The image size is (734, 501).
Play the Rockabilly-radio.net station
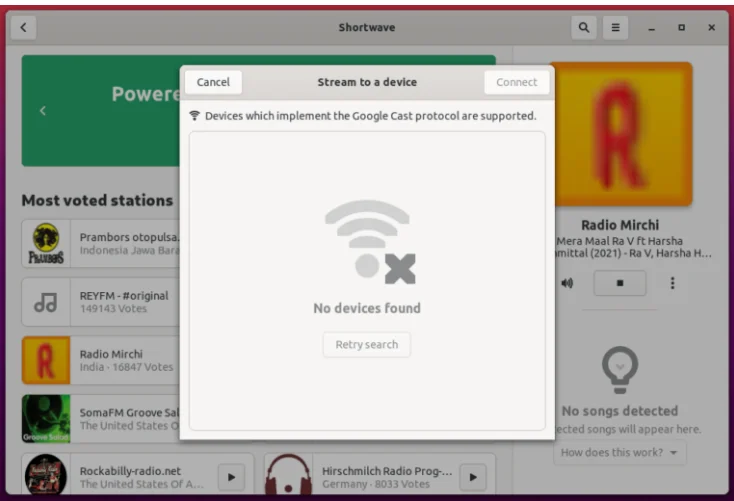tap(231, 477)
